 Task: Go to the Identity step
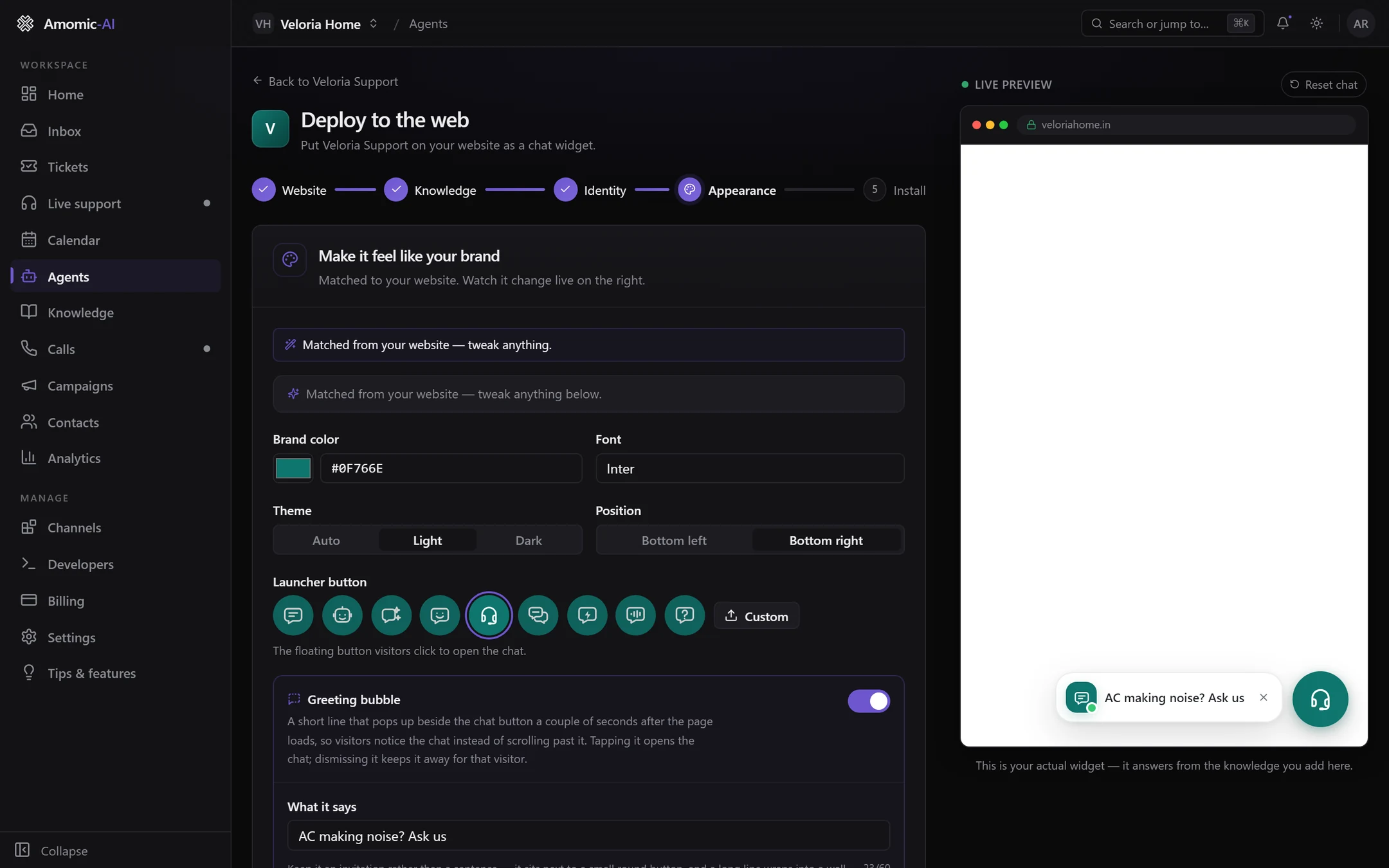[590, 190]
